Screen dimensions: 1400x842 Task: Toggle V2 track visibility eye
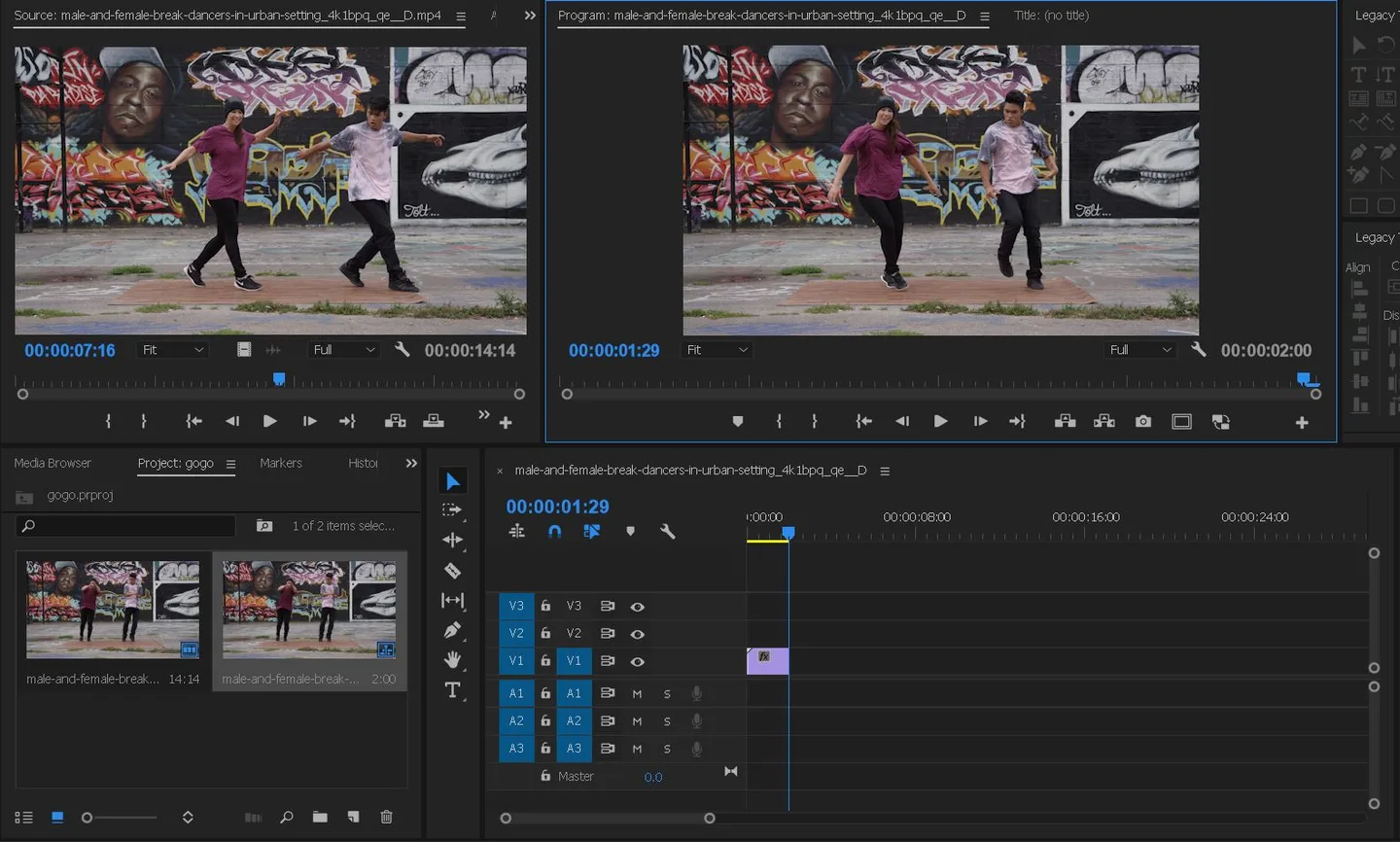click(637, 634)
